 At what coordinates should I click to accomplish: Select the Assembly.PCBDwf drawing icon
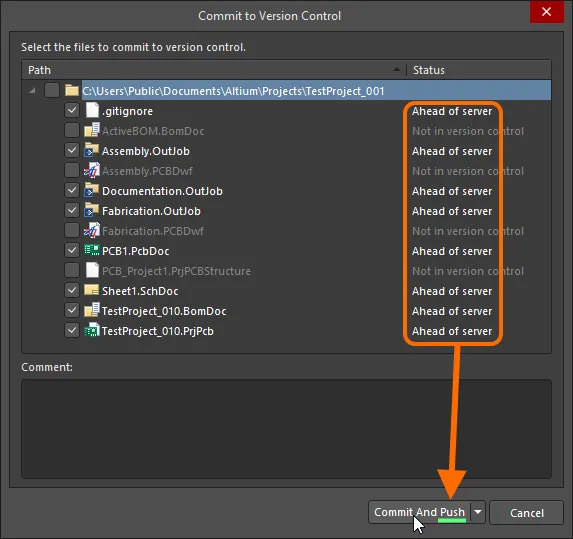[x=92, y=170]
